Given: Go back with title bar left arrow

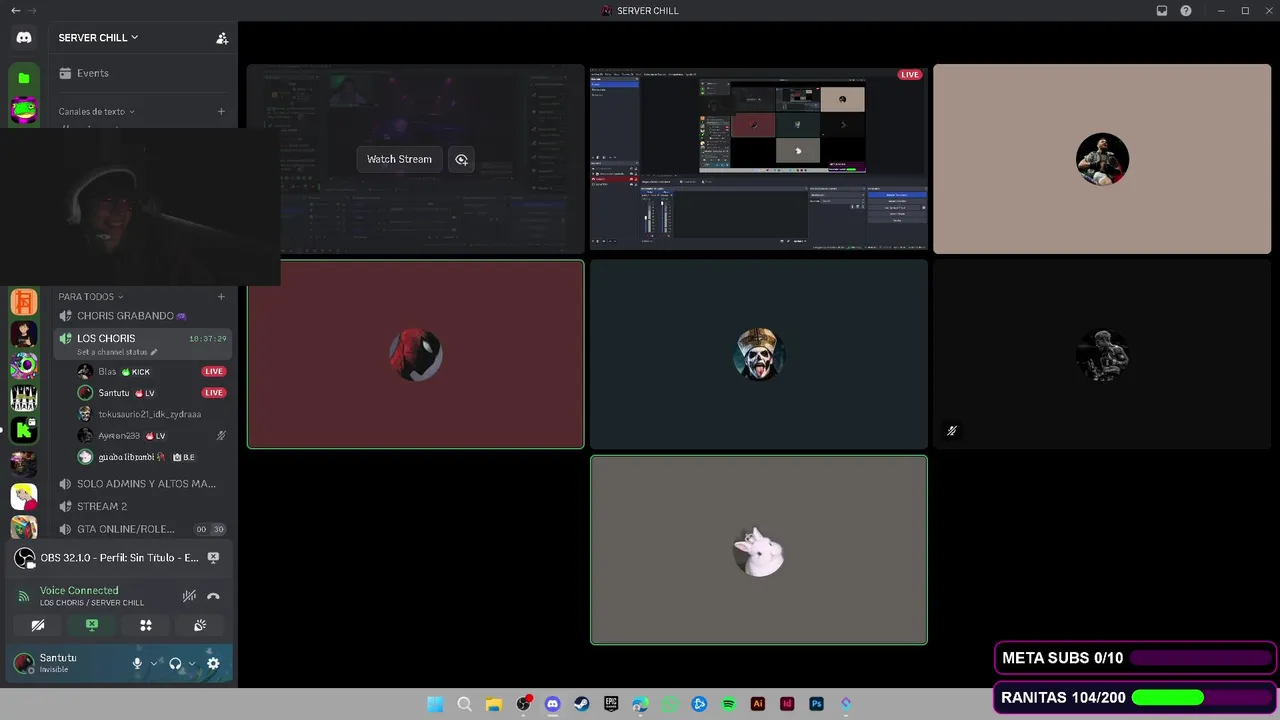Looking at the screenshot, I should point(15,11).
